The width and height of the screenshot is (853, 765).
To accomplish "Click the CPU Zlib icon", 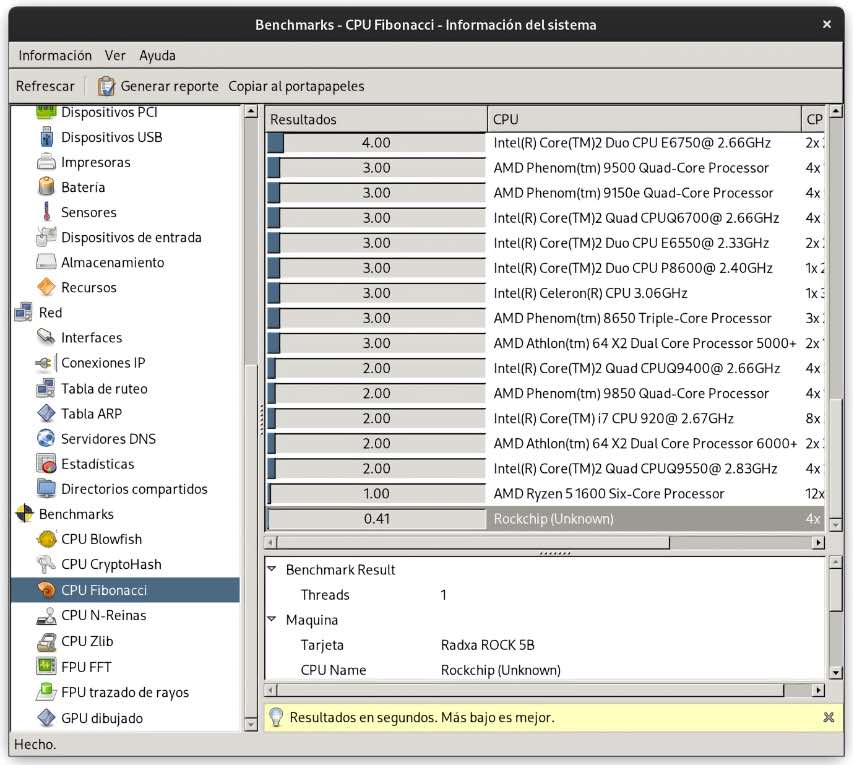I will 47,641.
